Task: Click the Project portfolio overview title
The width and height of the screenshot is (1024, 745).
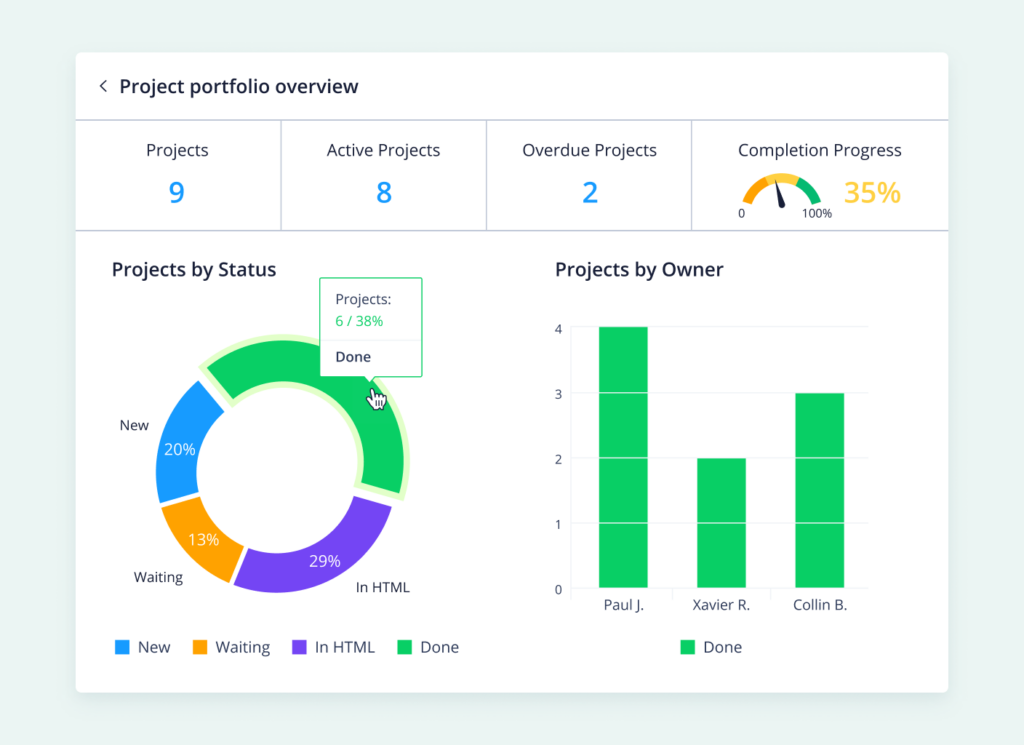Action: click(238, 87)
